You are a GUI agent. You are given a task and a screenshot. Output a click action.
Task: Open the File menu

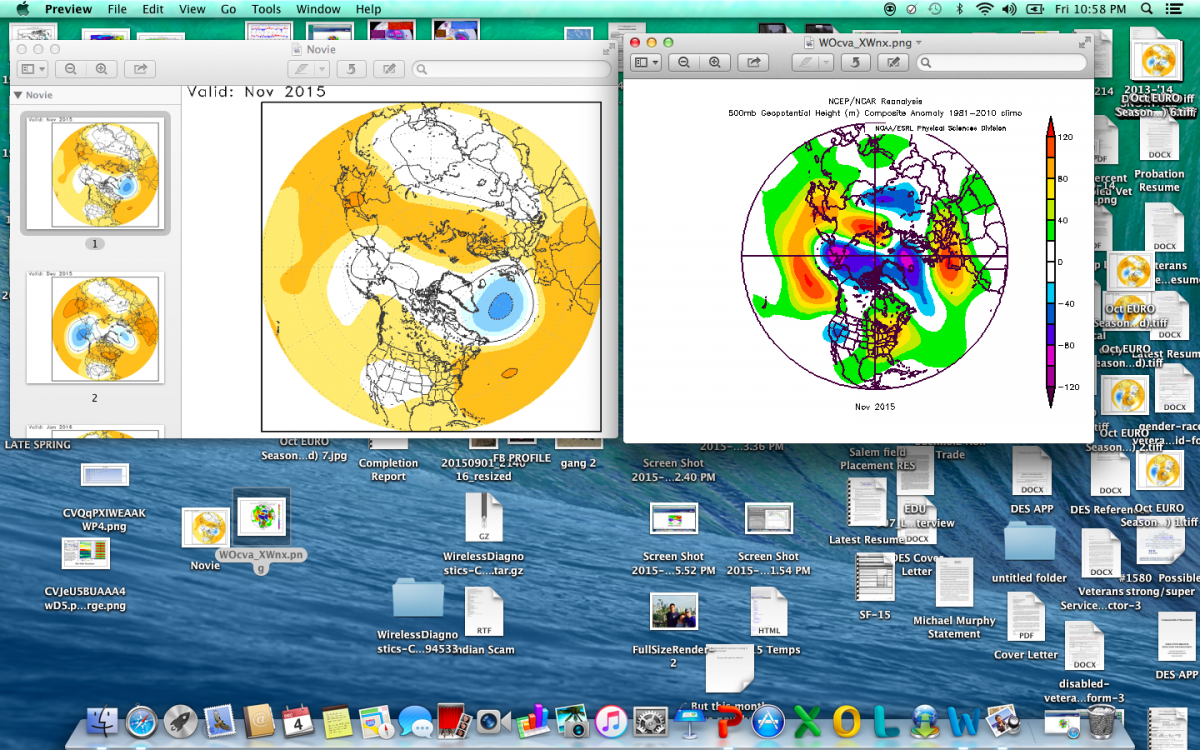click(117, 9)
